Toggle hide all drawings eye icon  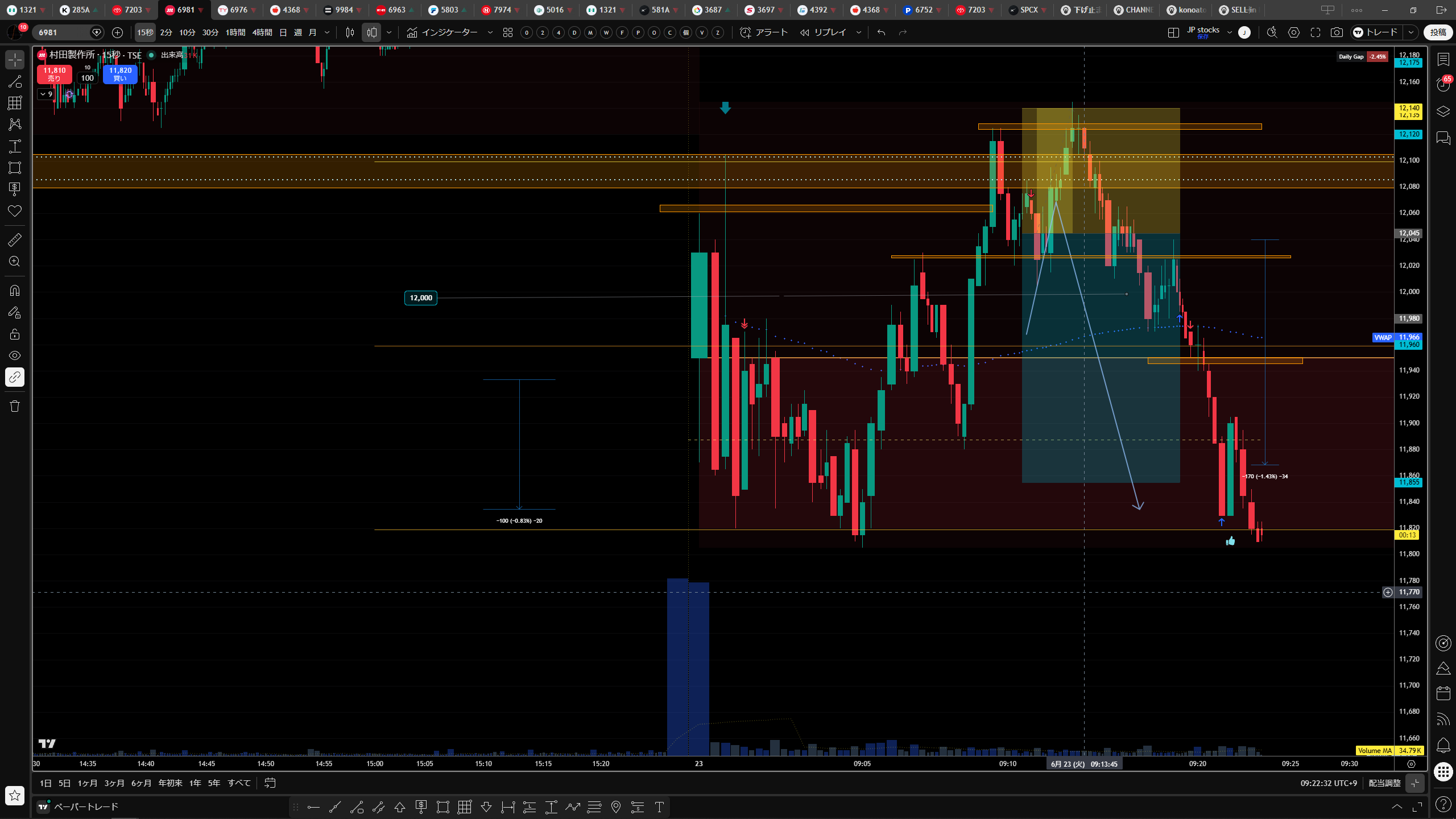click(15, 355)
